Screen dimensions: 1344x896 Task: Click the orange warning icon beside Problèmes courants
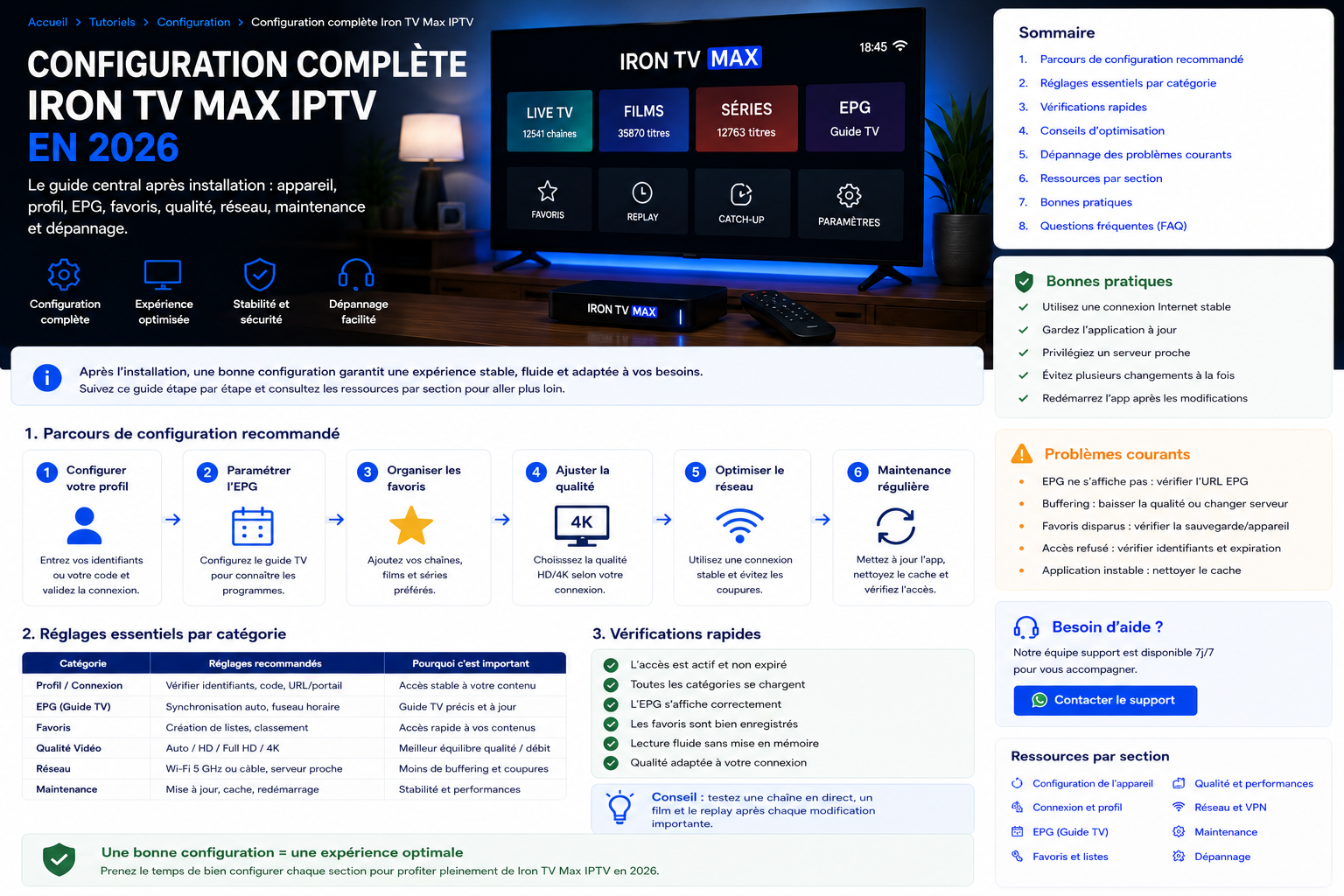[x=1021, y=454]
